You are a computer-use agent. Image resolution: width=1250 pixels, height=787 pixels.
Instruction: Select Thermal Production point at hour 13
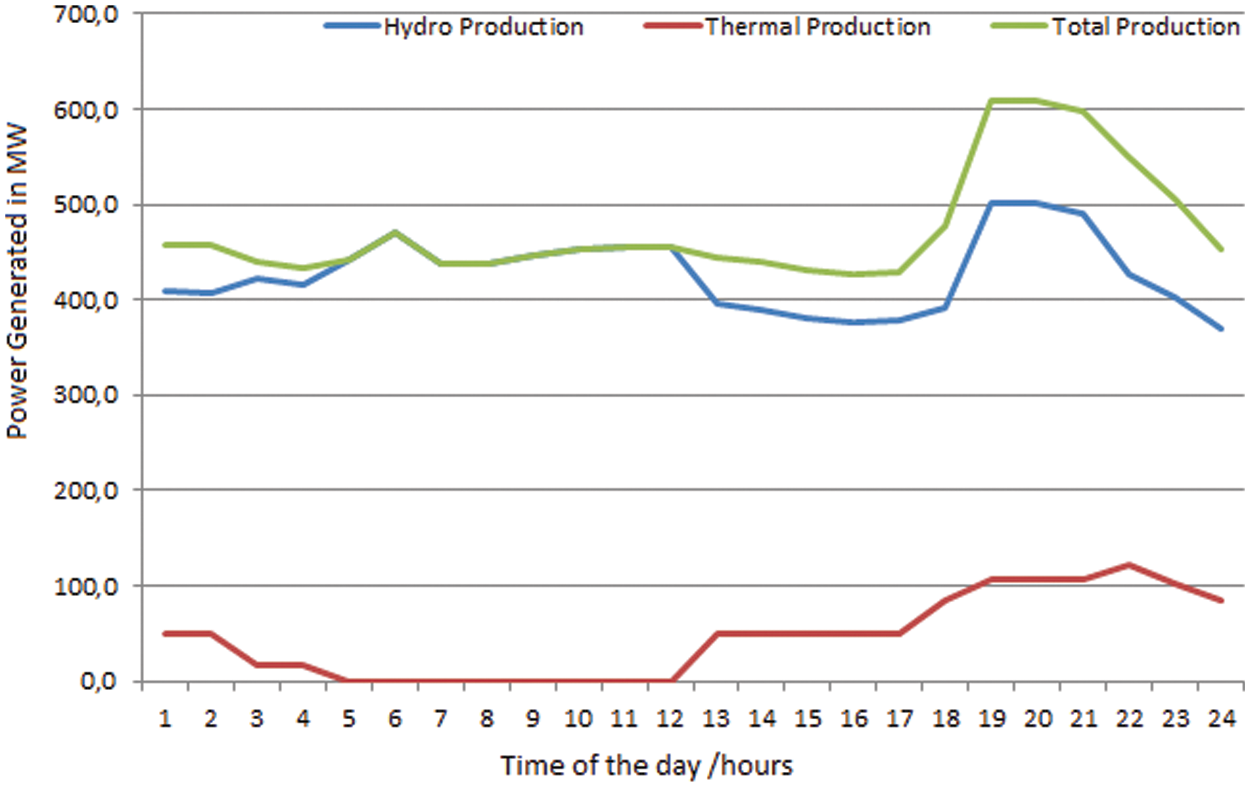tap(718, 633)
